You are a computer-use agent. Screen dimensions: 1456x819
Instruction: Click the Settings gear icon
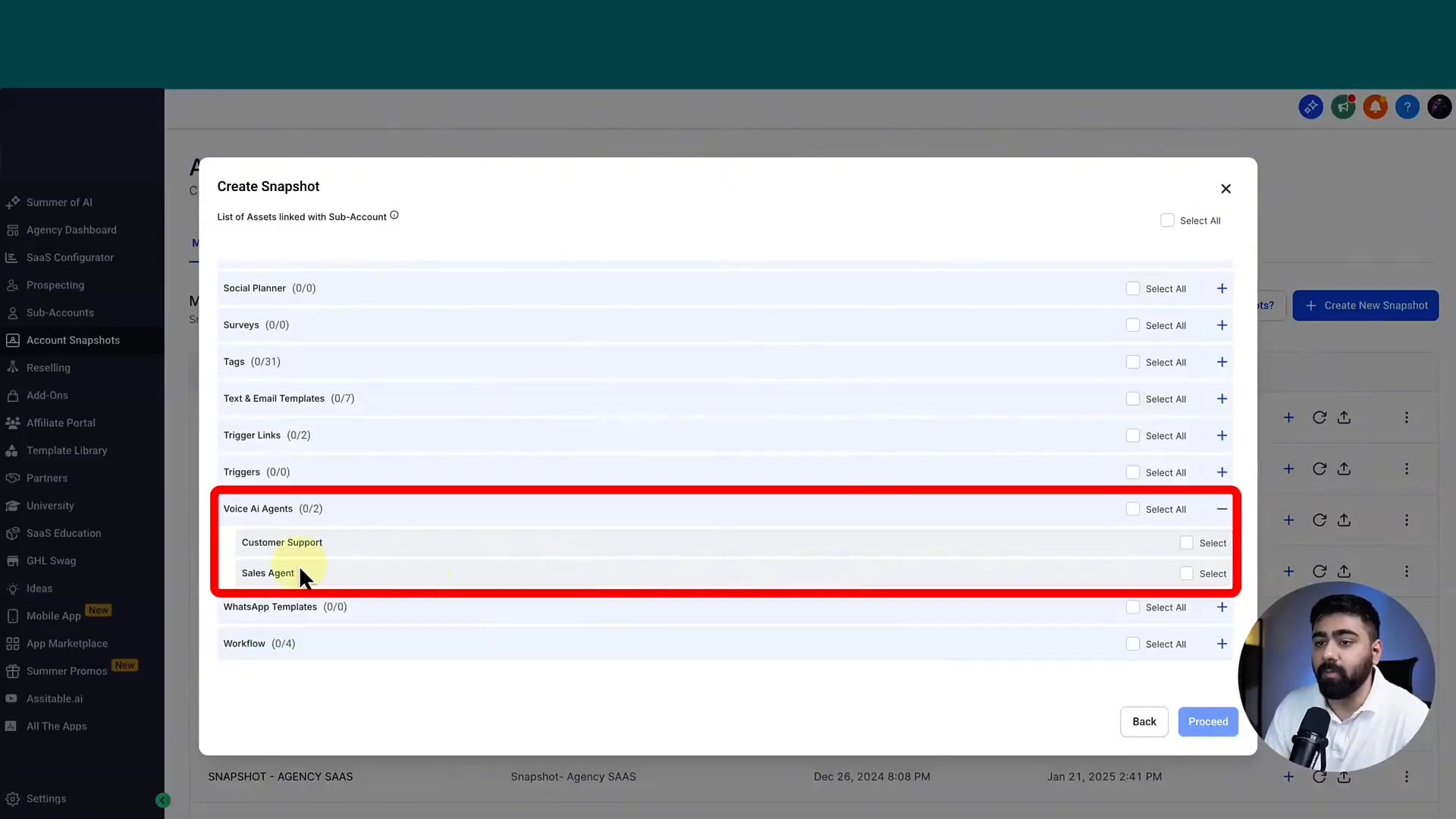pyautogui.click(x=12, y=799)
